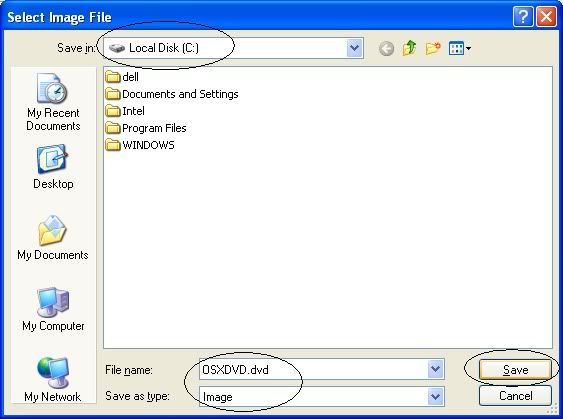Screen dimensions: 563x419
Task: Open the My Documents shortcut
Action: coord(53,238)
